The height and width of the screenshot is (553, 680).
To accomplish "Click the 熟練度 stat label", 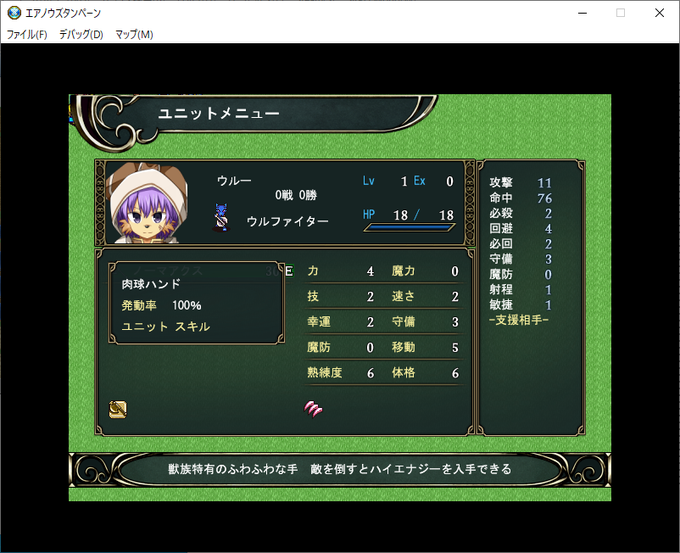I will [x=324, y=373].
